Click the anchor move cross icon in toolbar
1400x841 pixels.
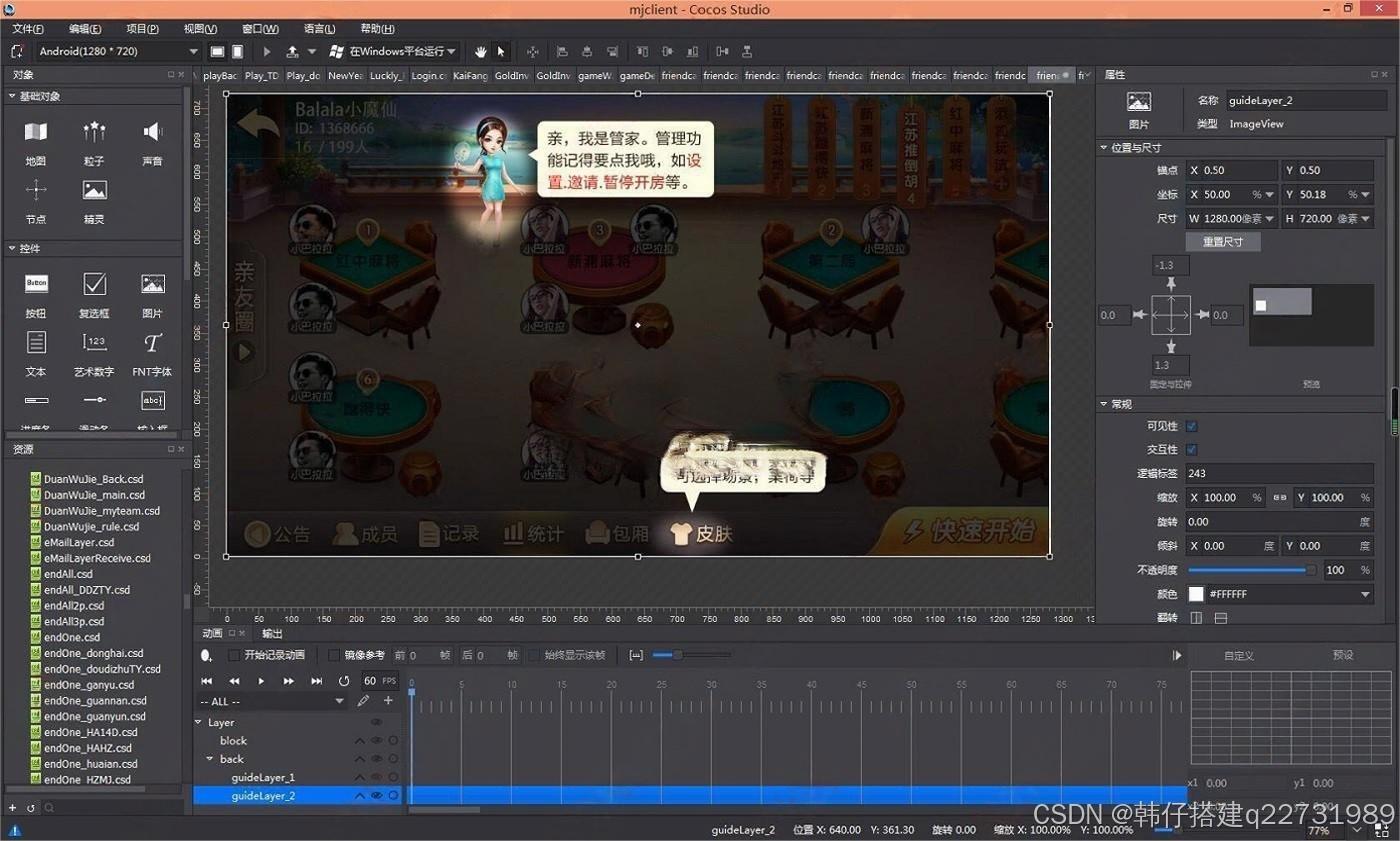532,51
